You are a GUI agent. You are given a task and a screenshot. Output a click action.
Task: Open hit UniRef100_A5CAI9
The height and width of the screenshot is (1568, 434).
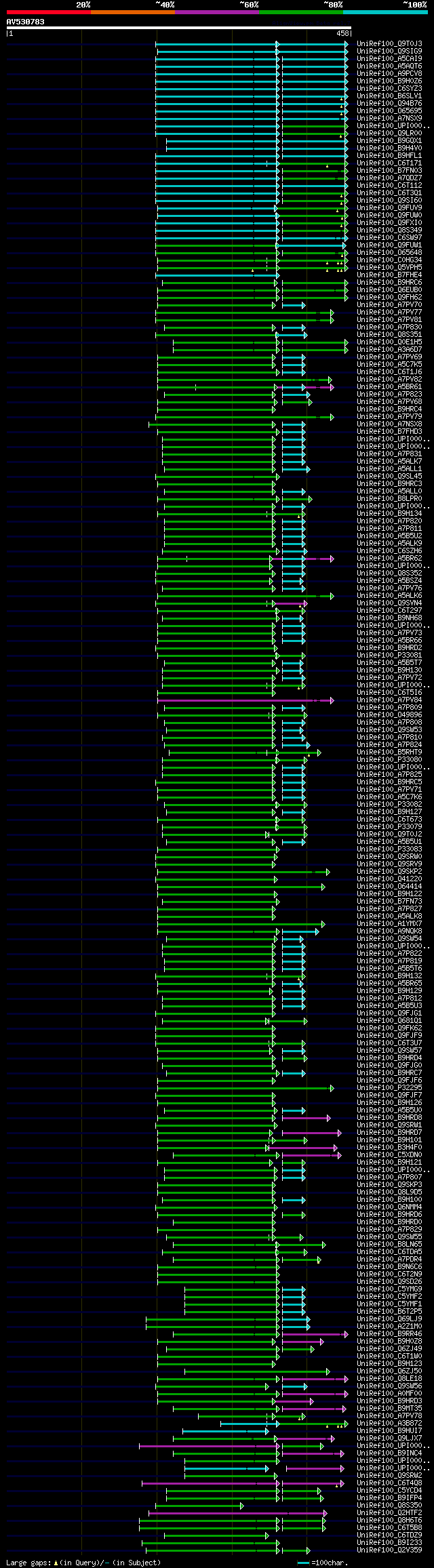389,58
